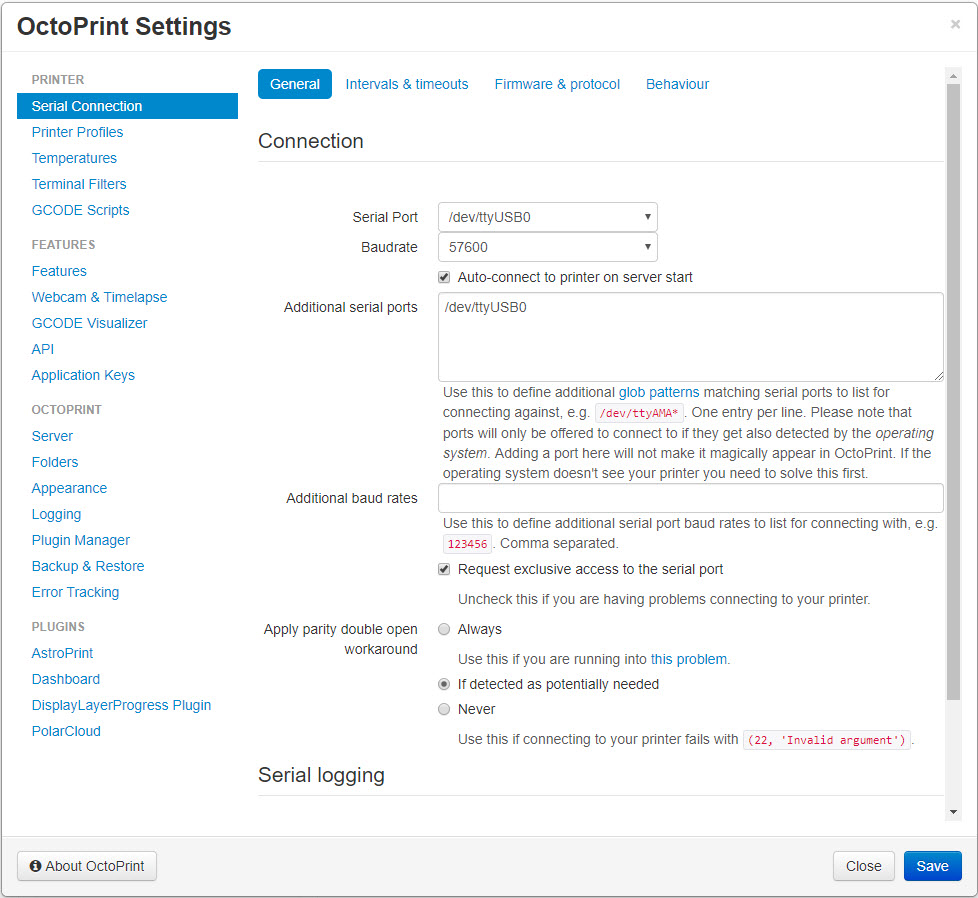
Task: Open the Server settings page
Action: point(52,437)
